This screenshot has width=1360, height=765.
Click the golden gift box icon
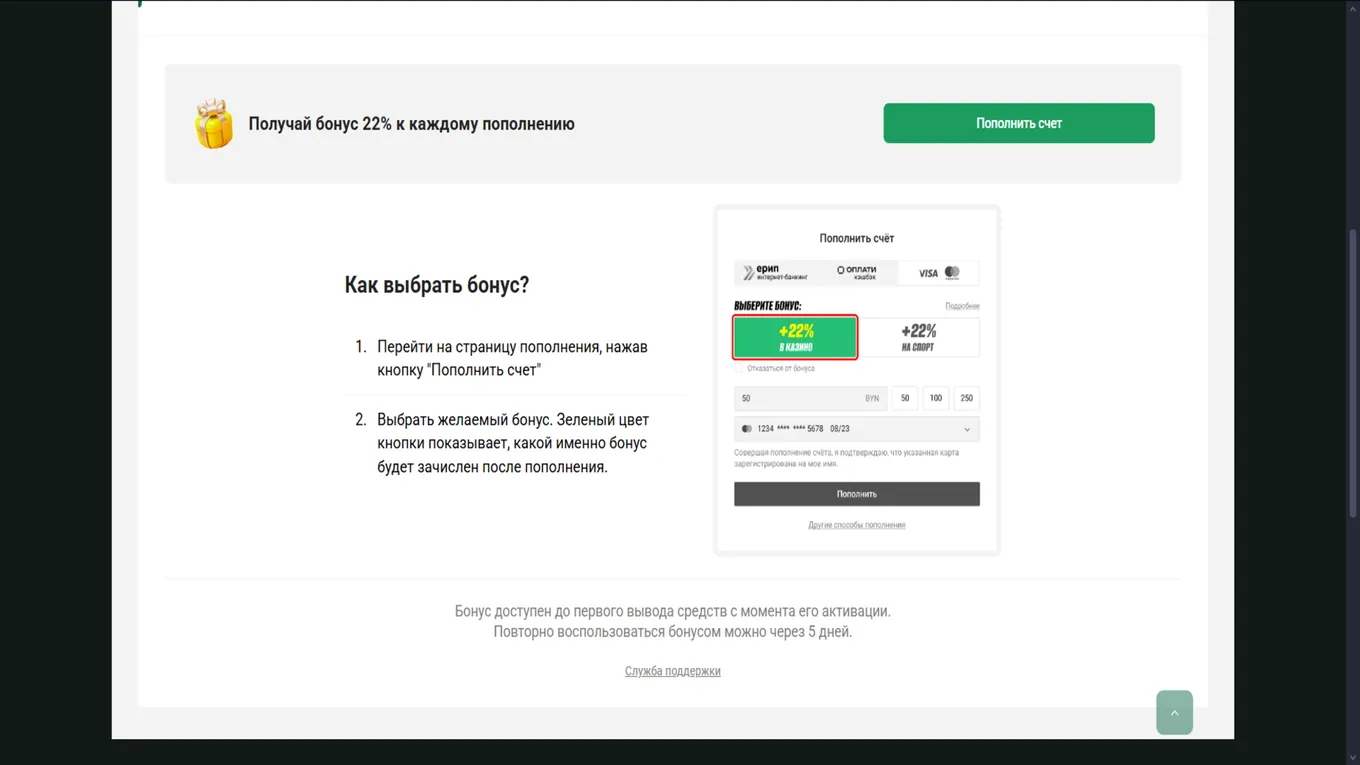coord(213,124)
